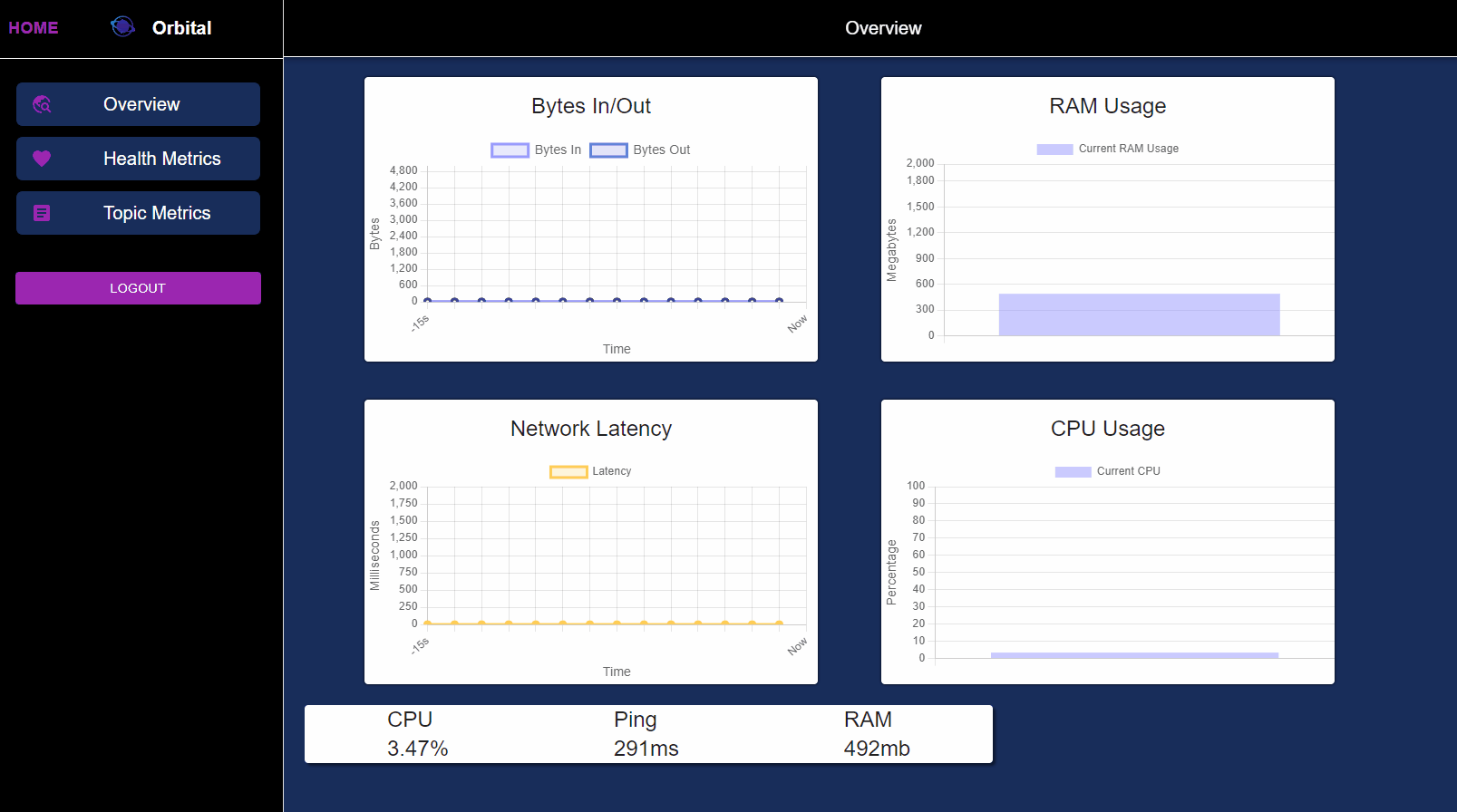Open the Topic Metrics page
Image resolution: width=1457 pixels, height=812 pixels.
point(138,213)
